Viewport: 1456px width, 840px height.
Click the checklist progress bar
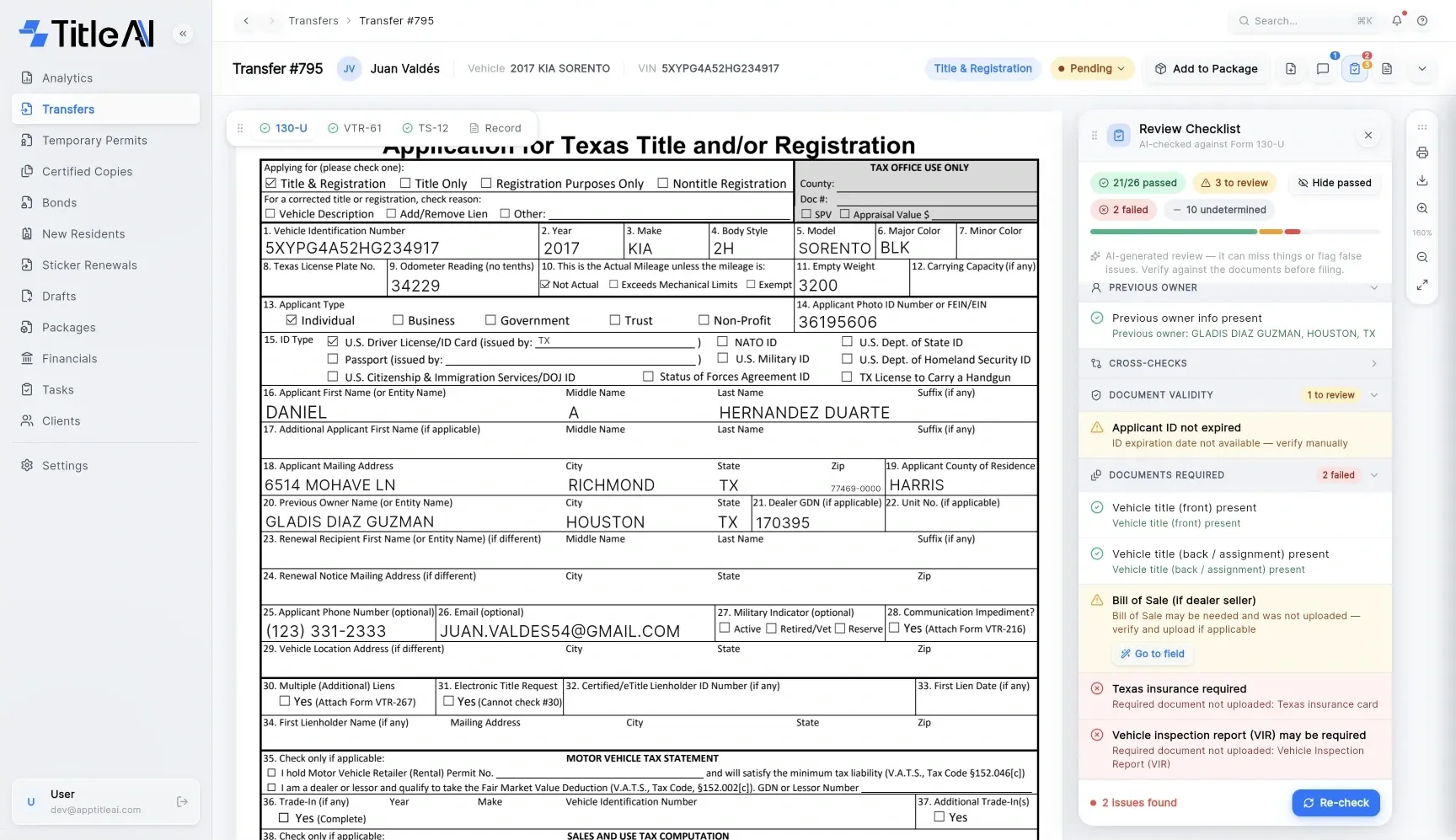(1235, 232)
